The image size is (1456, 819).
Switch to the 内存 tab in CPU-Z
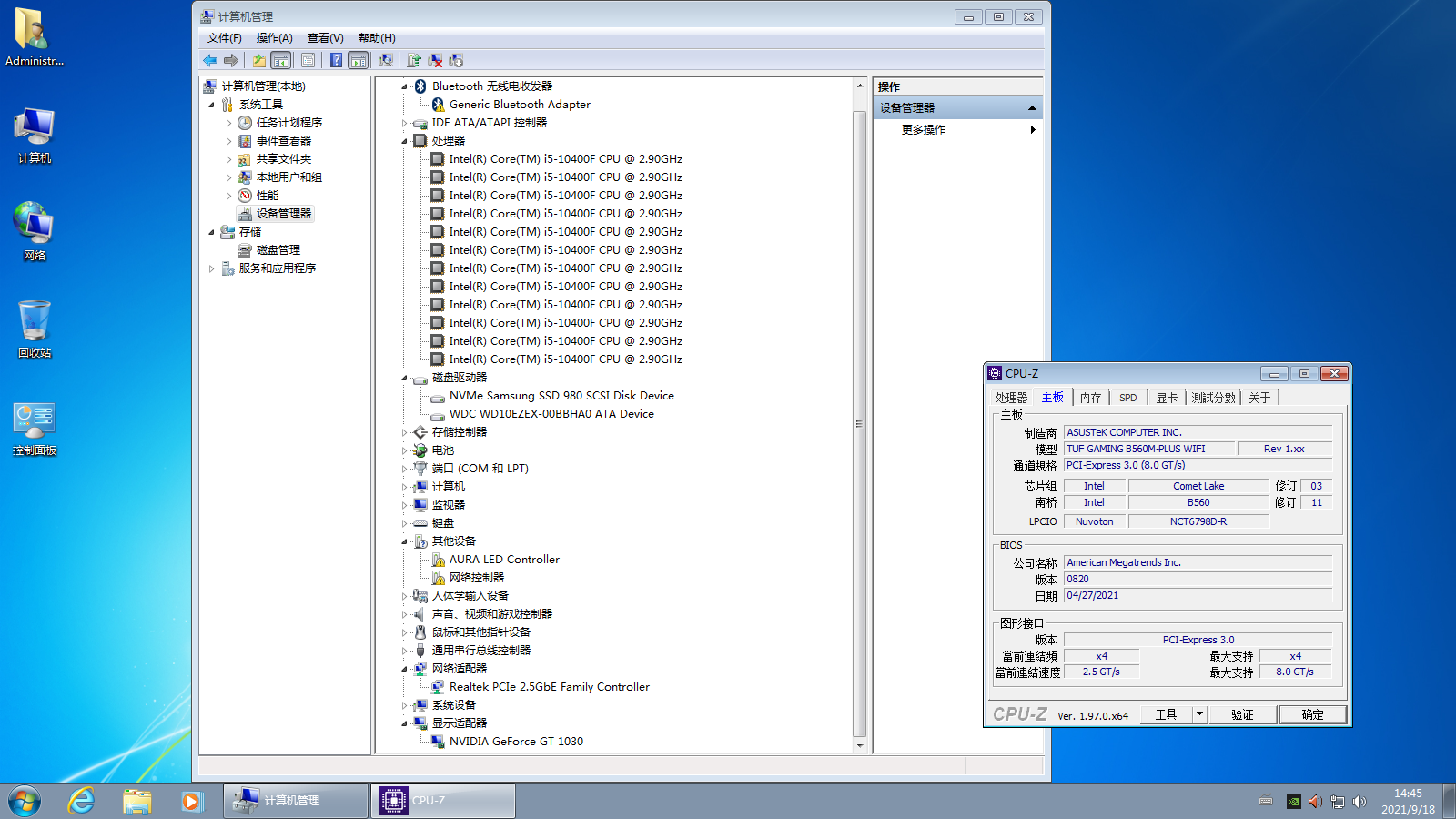click(x=1090, y=398)
